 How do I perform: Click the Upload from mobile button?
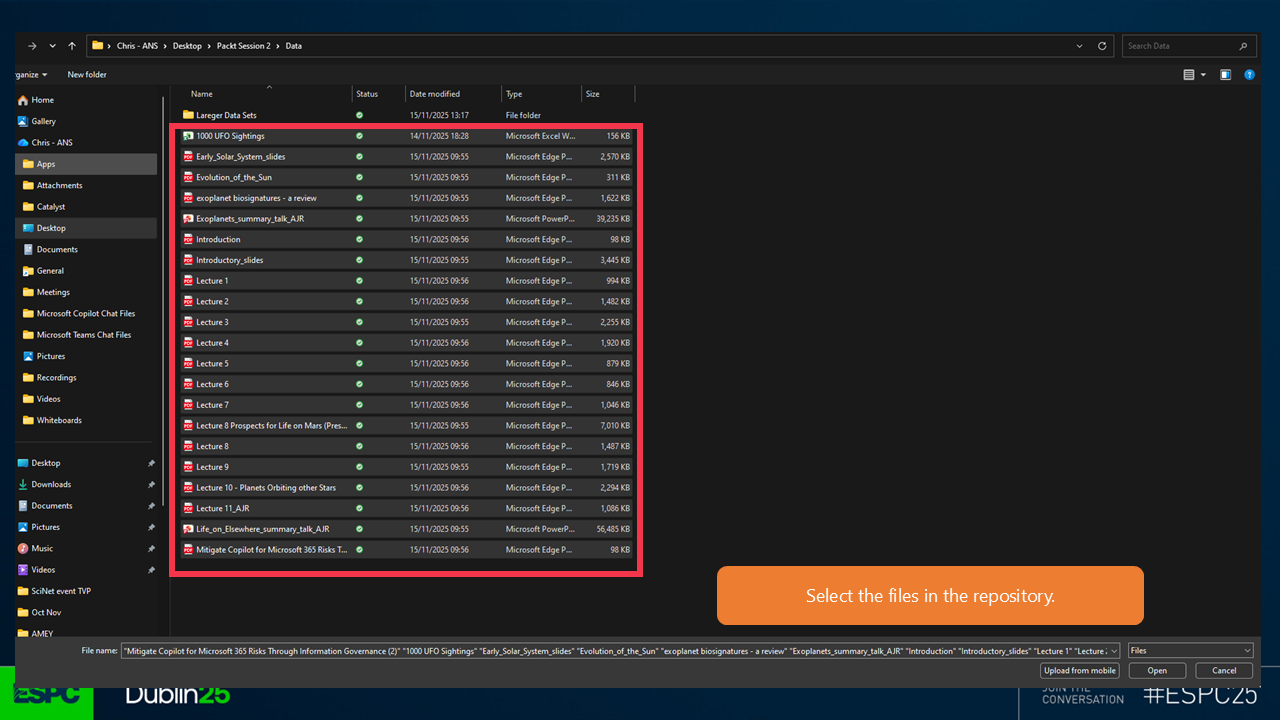click(1079, 671)
